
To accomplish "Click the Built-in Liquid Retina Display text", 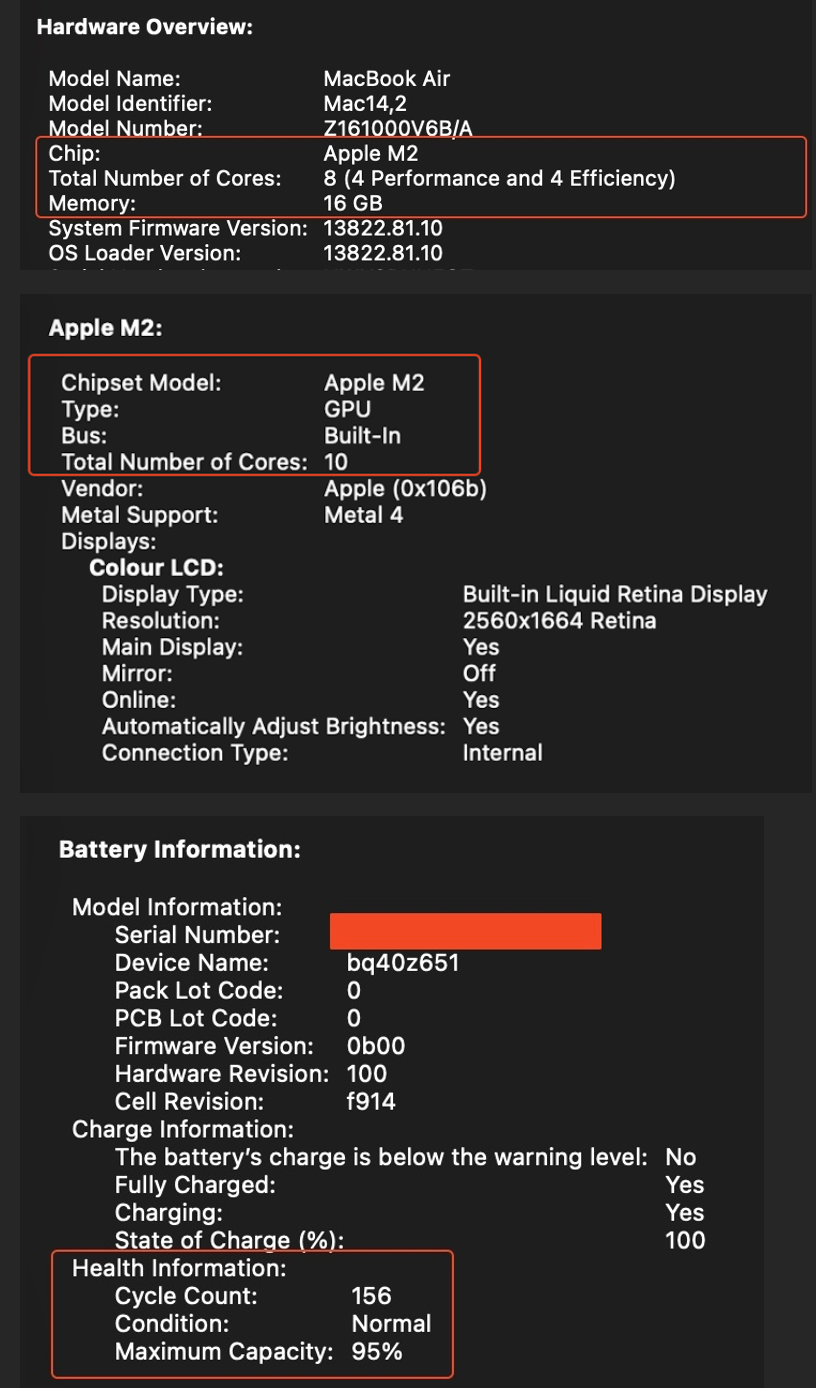I will (615, 594).
